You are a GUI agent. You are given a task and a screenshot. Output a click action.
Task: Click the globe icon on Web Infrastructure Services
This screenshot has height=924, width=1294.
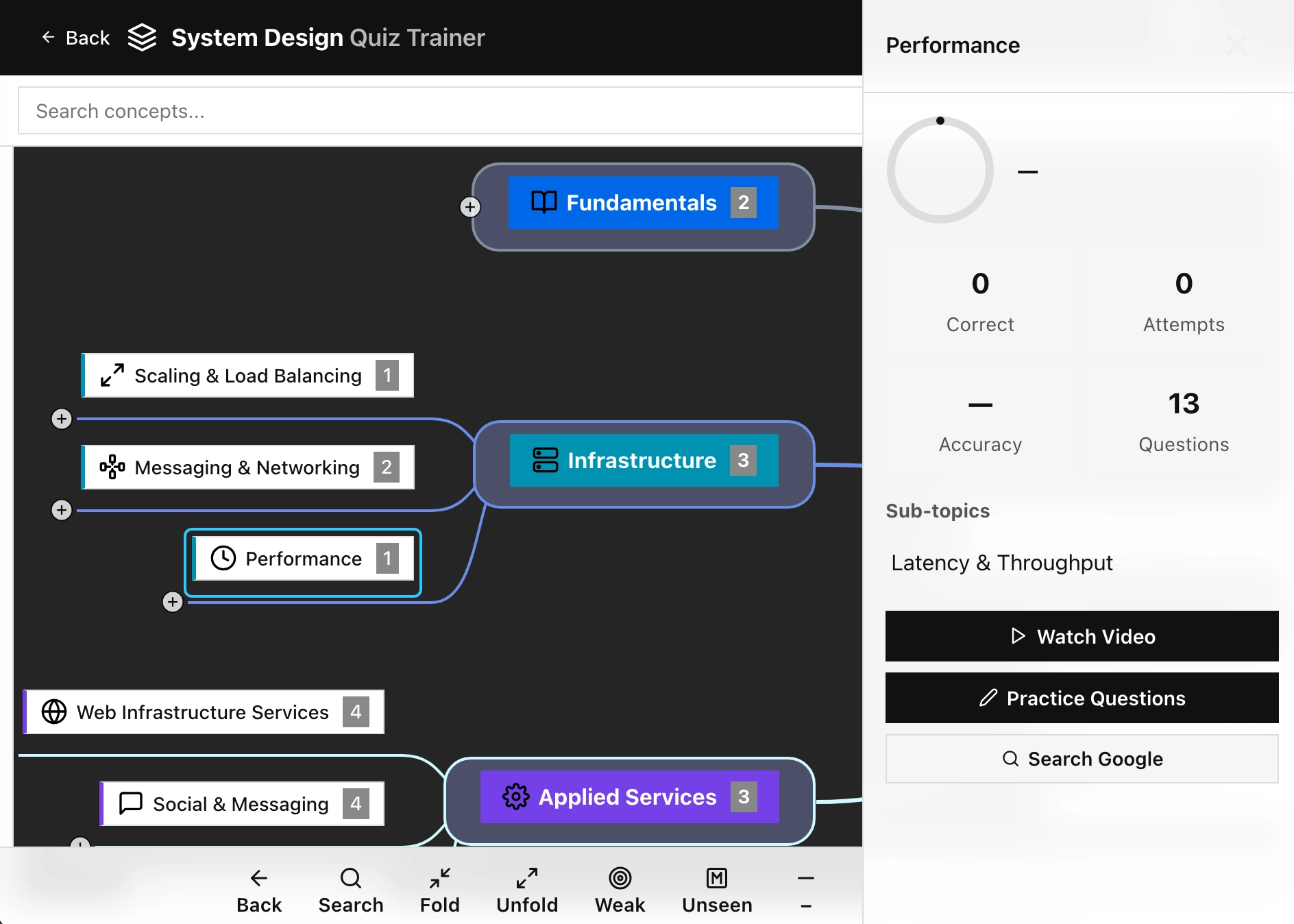point(55,712)
